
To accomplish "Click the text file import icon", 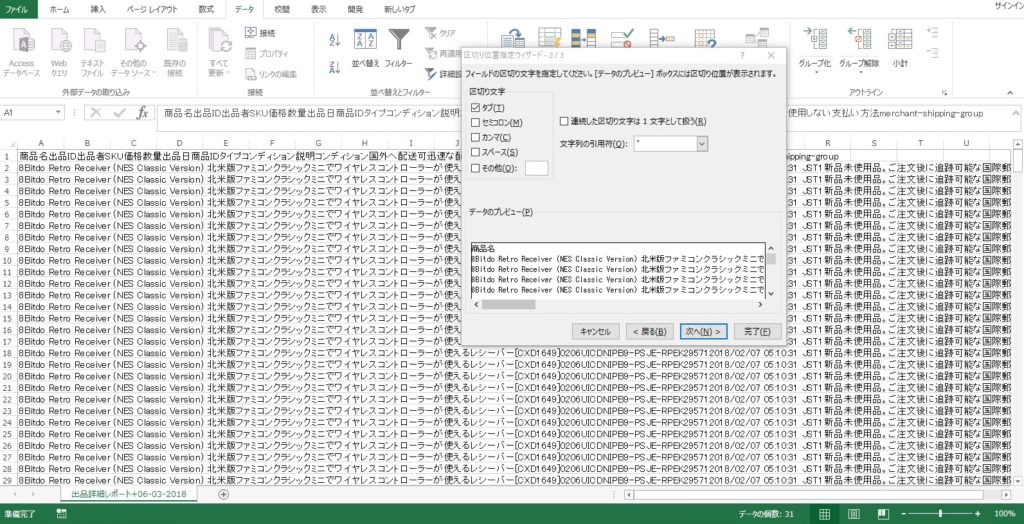I will pos(92,54).
